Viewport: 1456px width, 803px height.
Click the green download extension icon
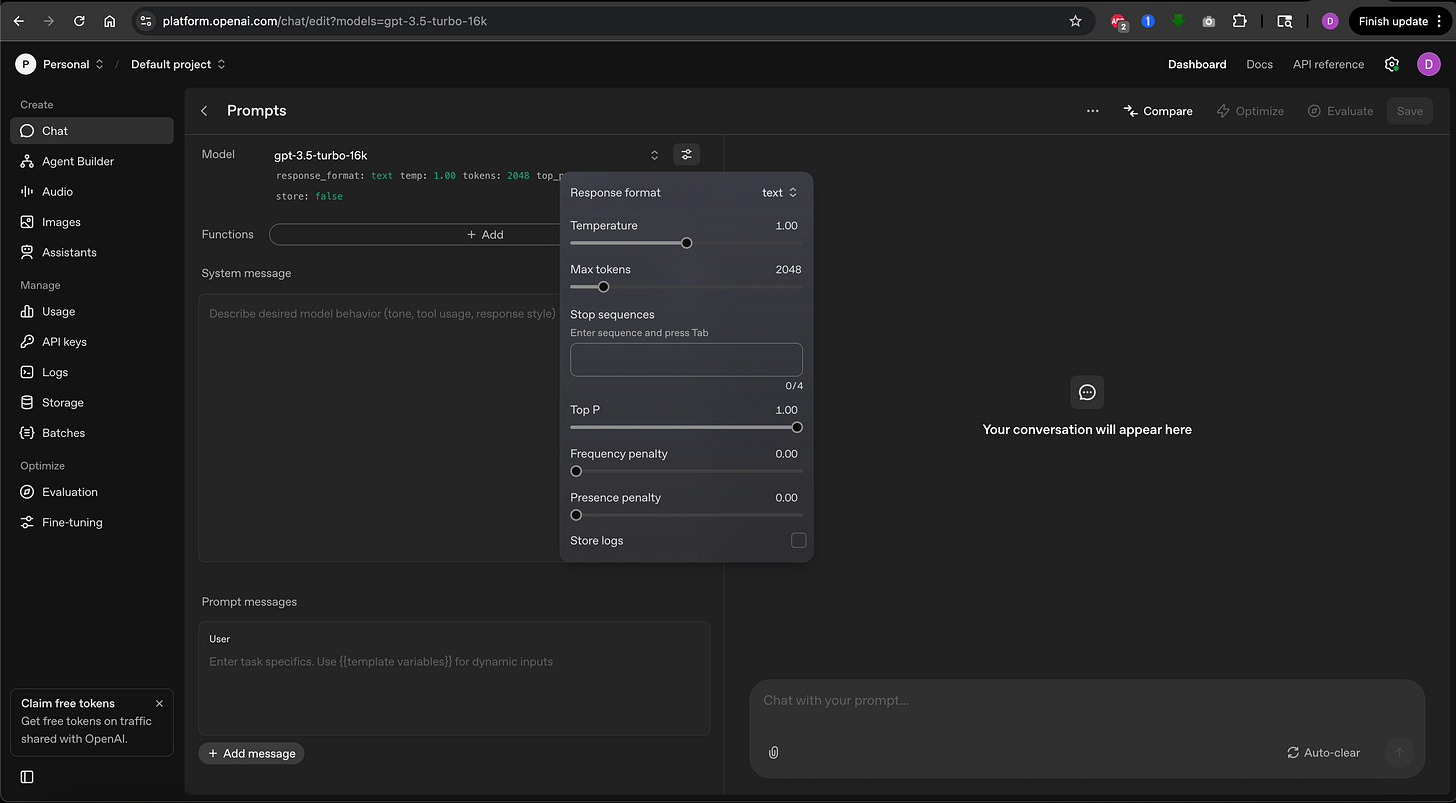(1178, 21)
